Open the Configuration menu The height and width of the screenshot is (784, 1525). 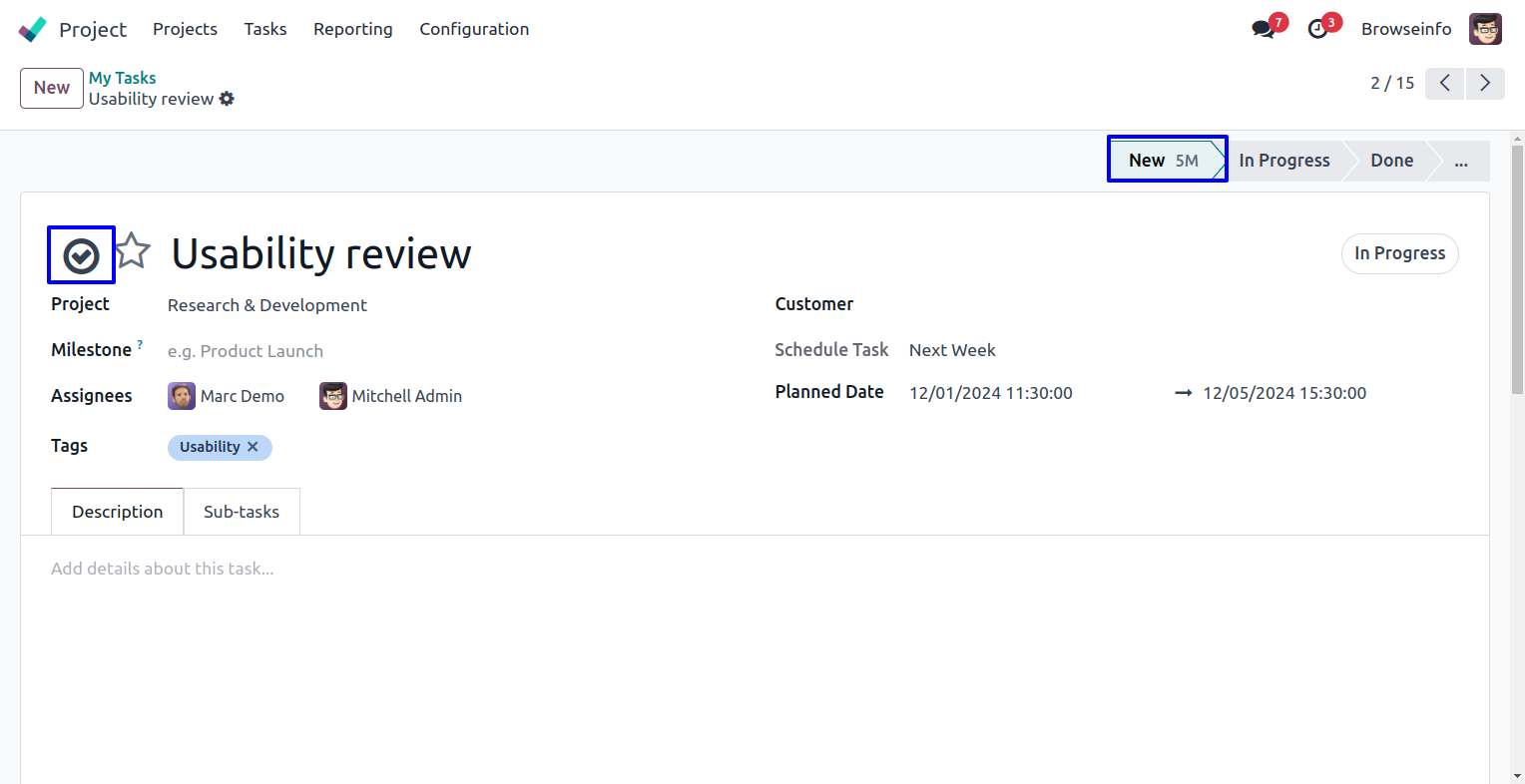pos(474,29)
